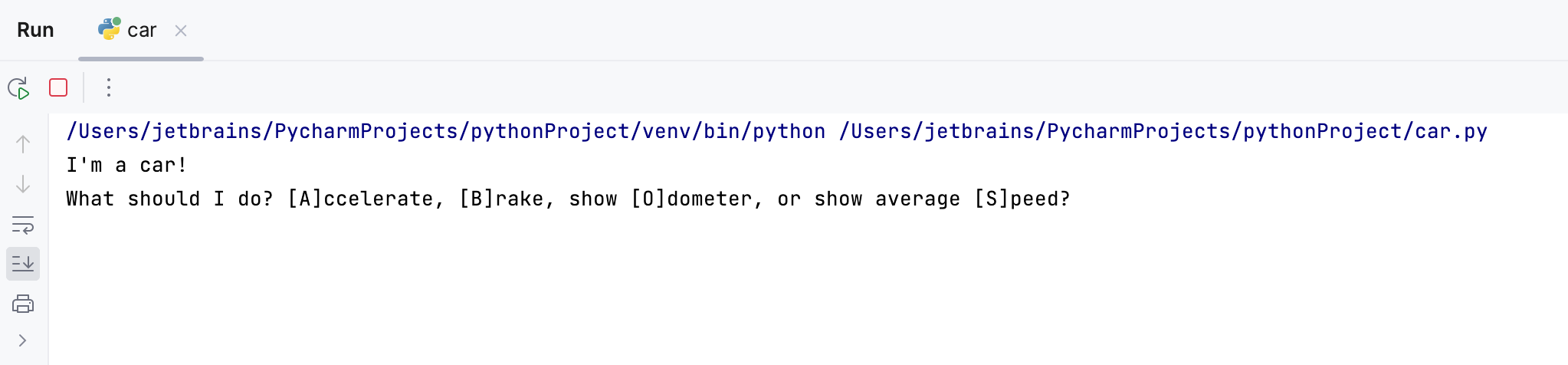Image resolution: width=1568 pixels, height=365 pixels.
Task: Click the [A]ccelerate option in the prompt
Action: (366, 199)
